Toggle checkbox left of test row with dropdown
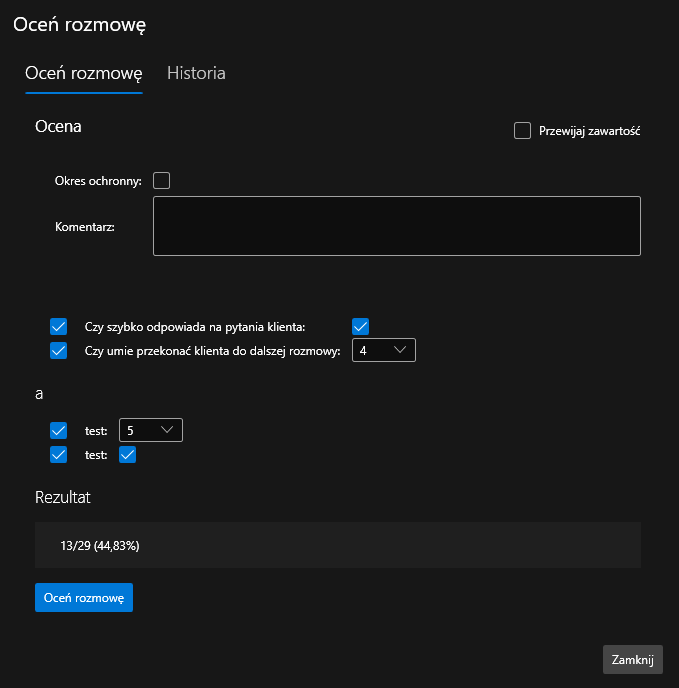Image resolution: width=679 pixels, height=688 pixels. 58,430
